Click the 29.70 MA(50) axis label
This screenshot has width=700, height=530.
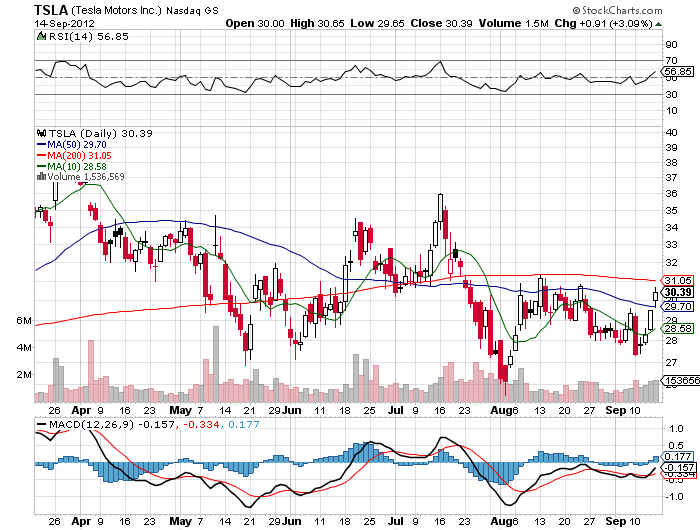pyautogui.click(x=678, y=306)
